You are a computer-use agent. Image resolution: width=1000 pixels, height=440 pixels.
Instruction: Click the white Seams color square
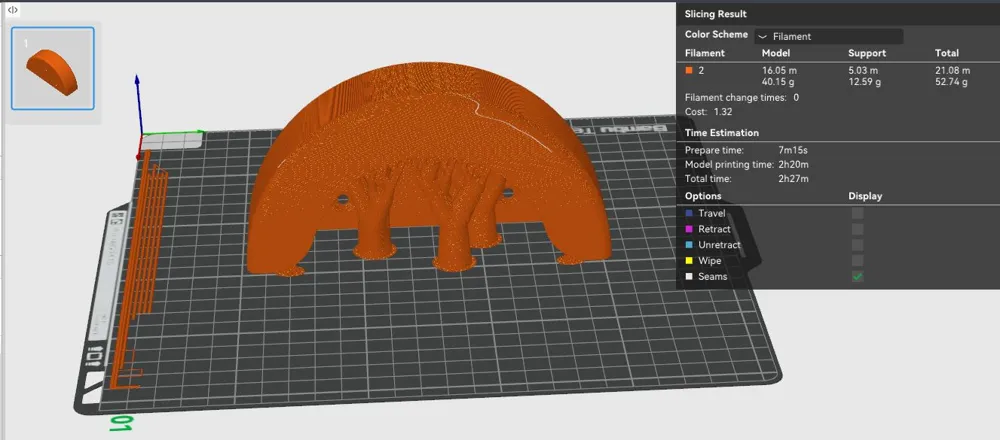pyautogui.click(x=689, y=277)
